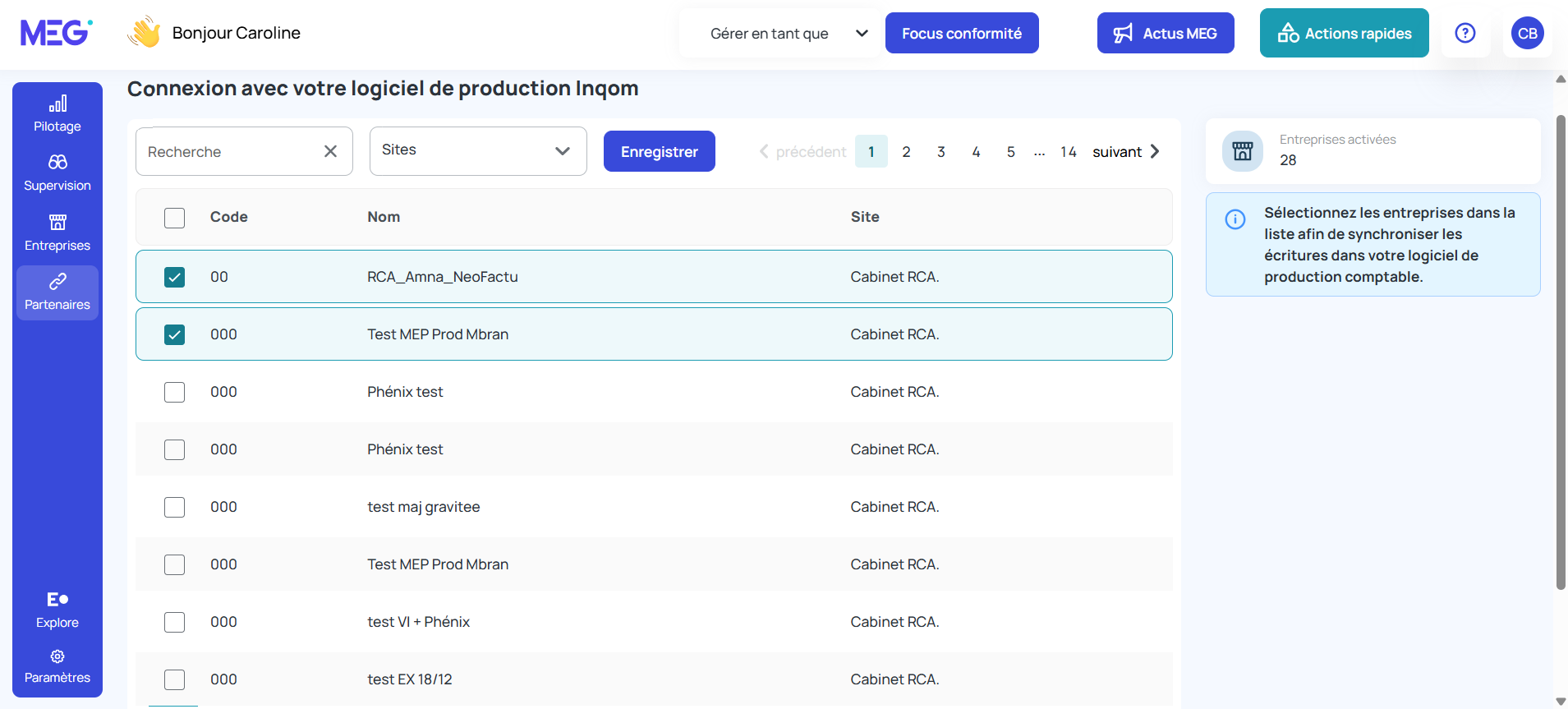Open Focus conformité
The width and height of the screenshot is (1568, 709).
(x=961, y=34)
